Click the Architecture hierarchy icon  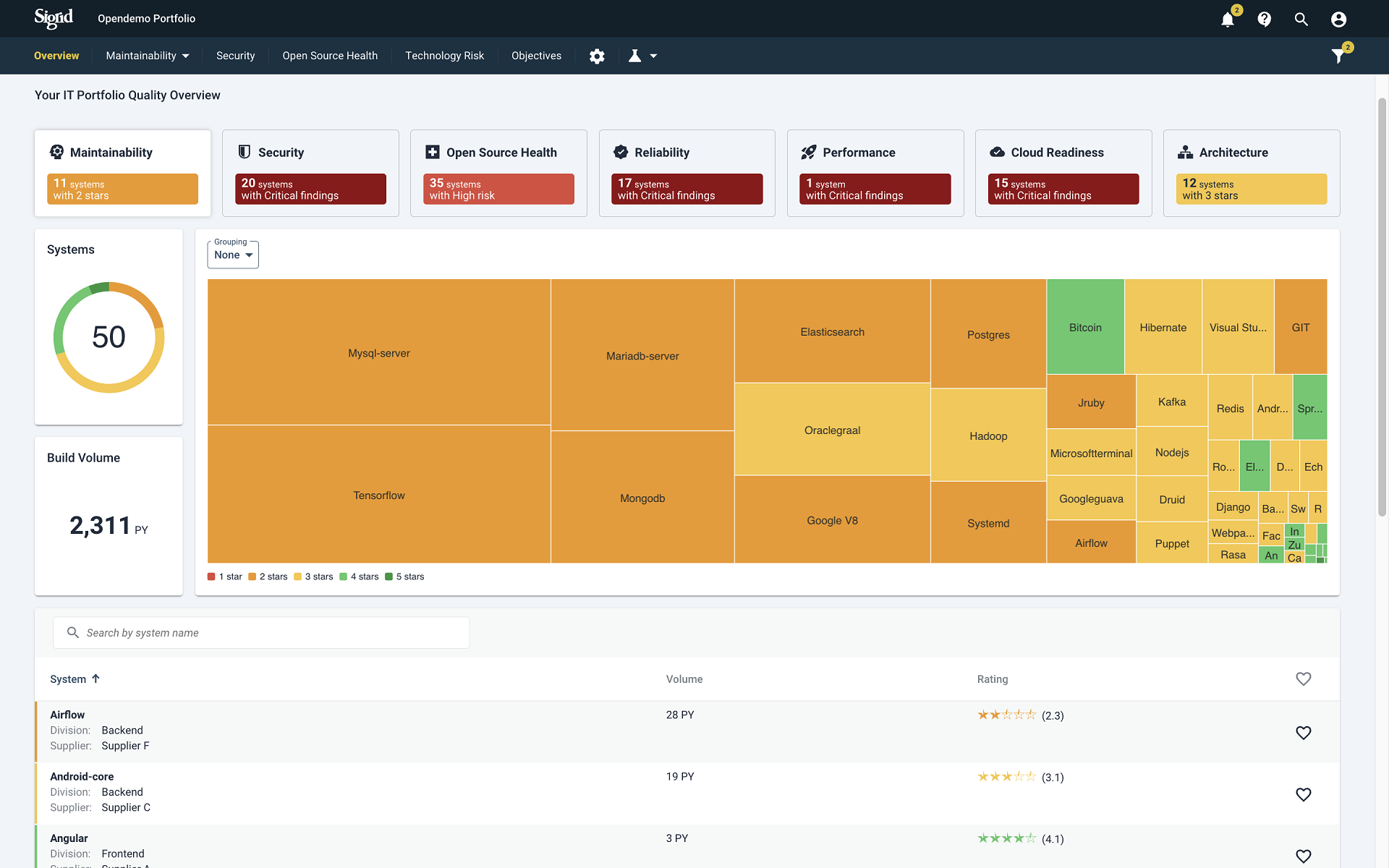tap(1185, 152)
